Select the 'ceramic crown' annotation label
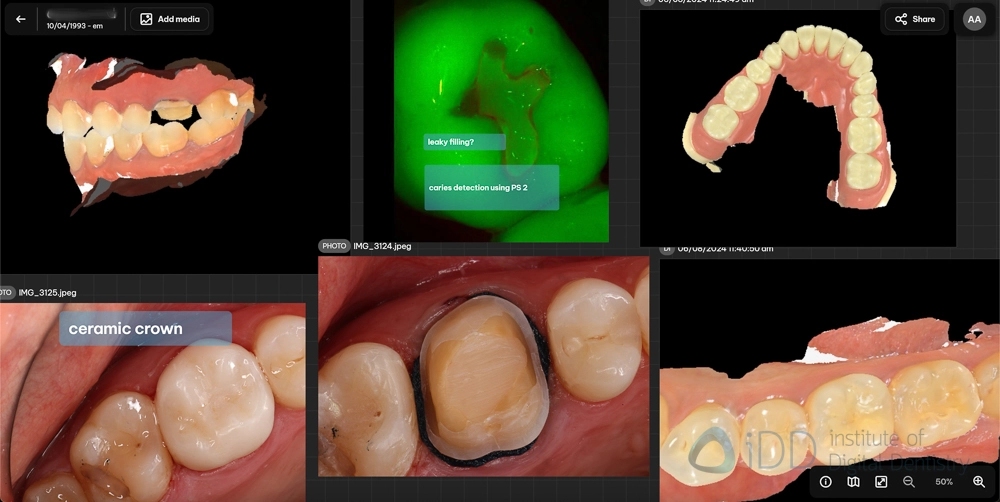 click(145, 329)
